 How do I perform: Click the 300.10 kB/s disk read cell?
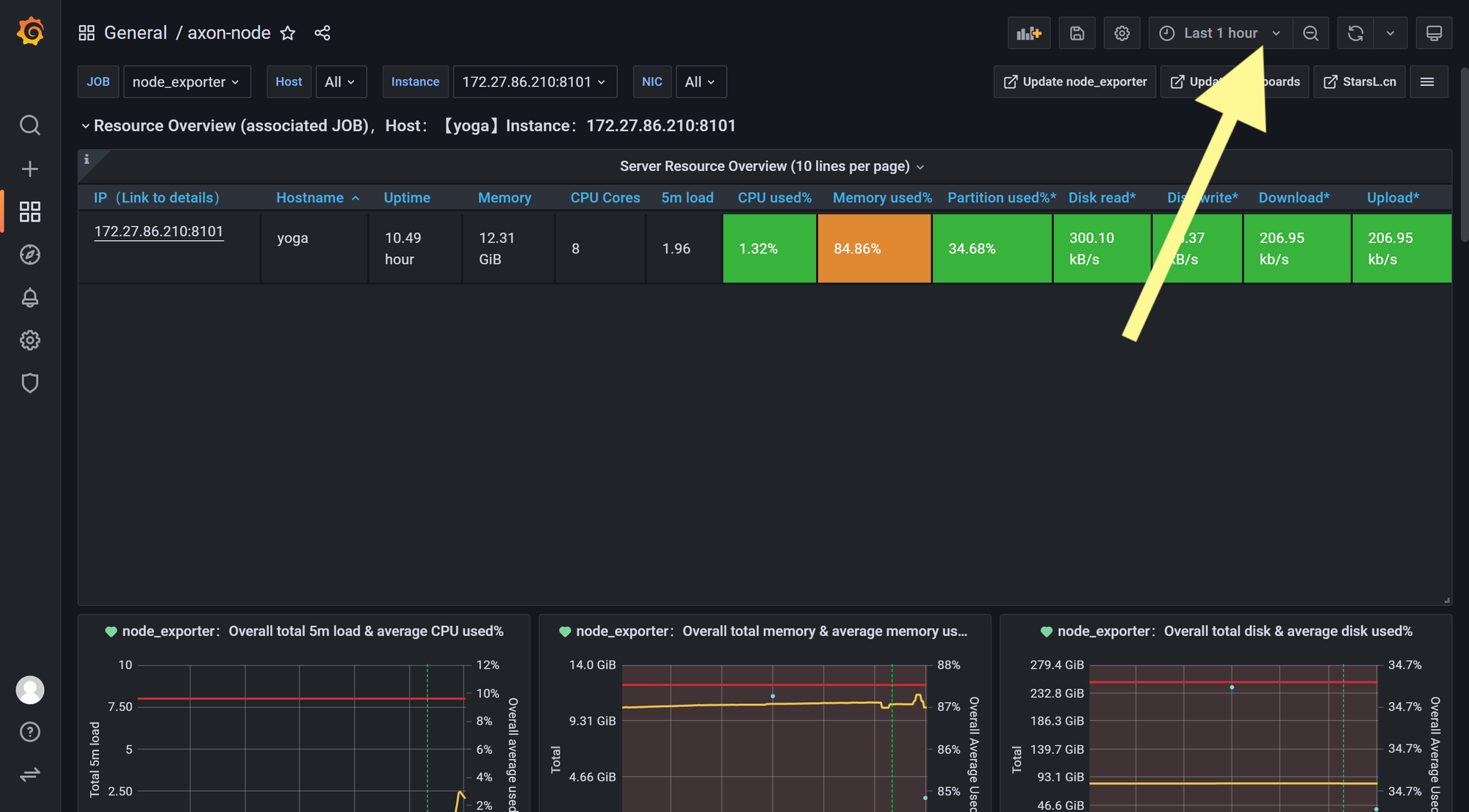(1102, 248)
